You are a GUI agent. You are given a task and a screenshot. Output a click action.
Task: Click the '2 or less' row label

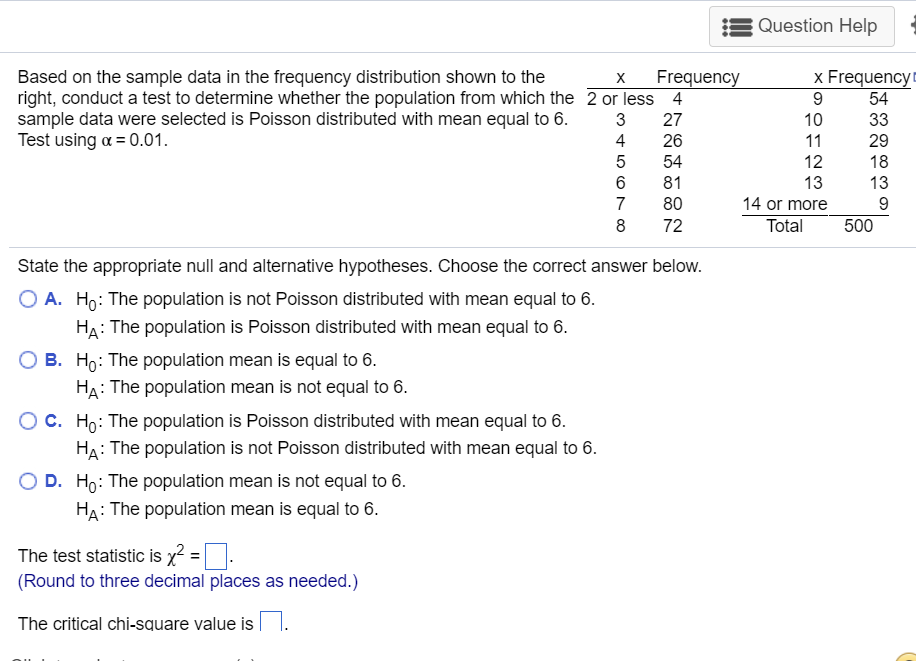(620, 99)
